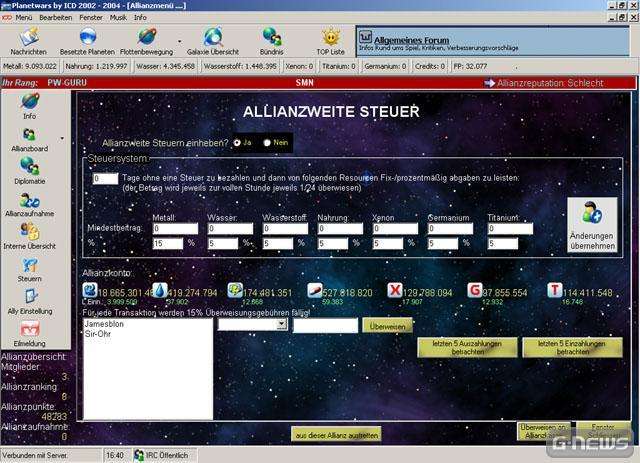Click metal resource icon in Allianzkonto
Viewport: 640px width, 463px height.
90,290
